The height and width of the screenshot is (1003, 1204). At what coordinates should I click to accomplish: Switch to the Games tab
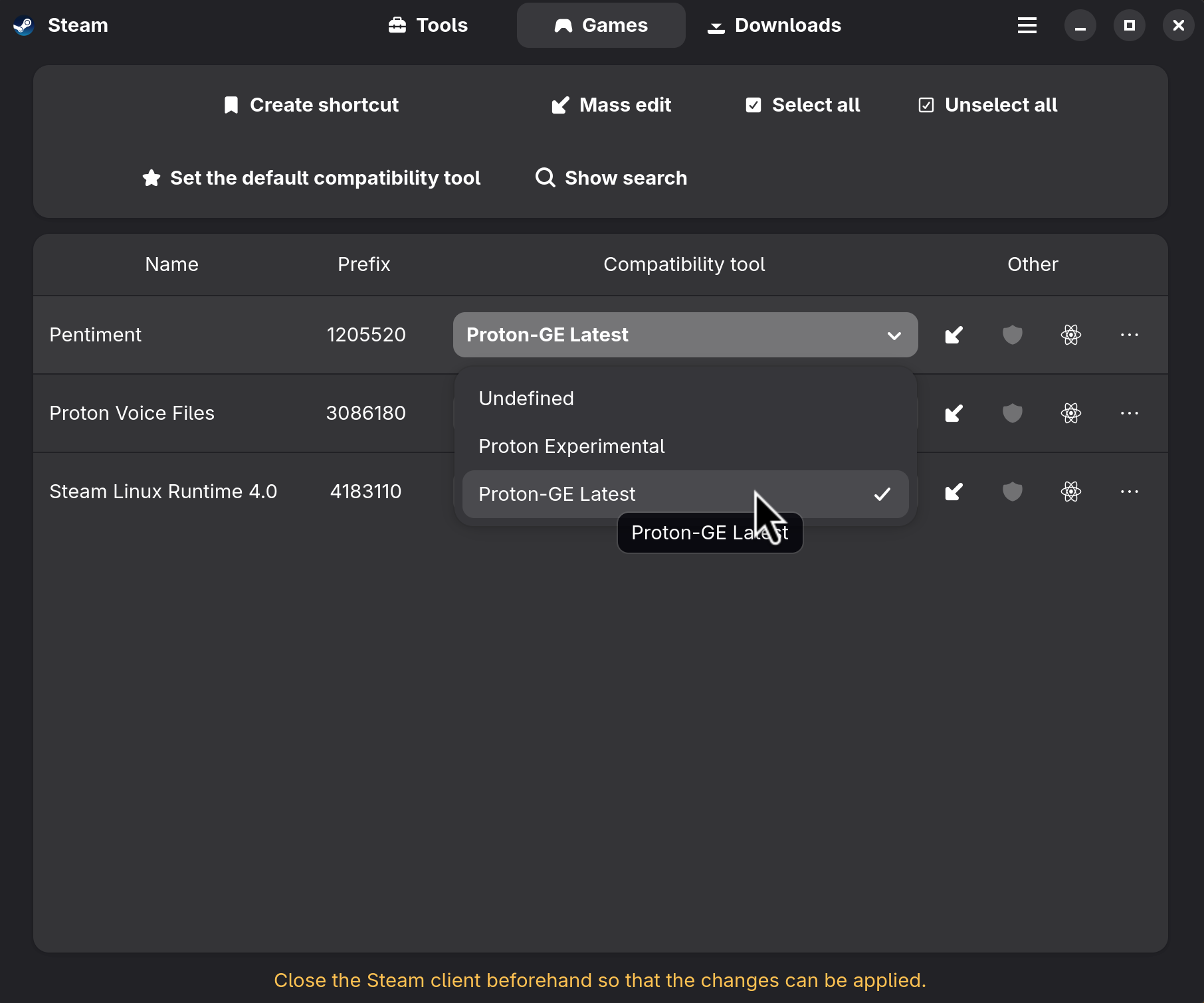click(601, 25)
